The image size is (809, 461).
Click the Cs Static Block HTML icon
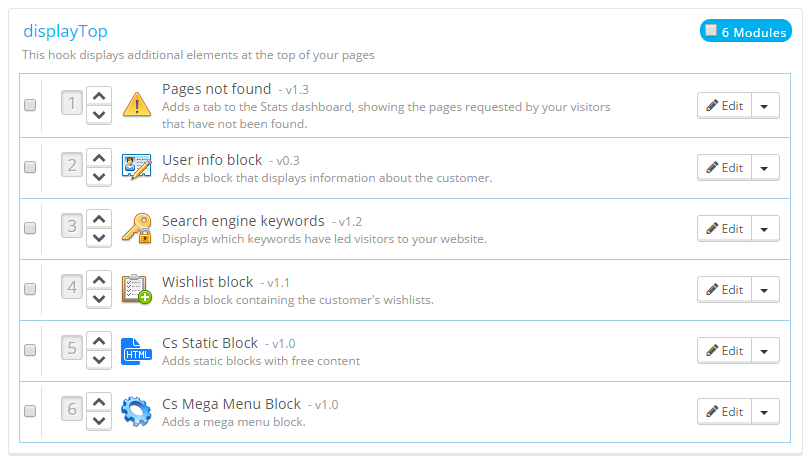[x=136, y=350]
